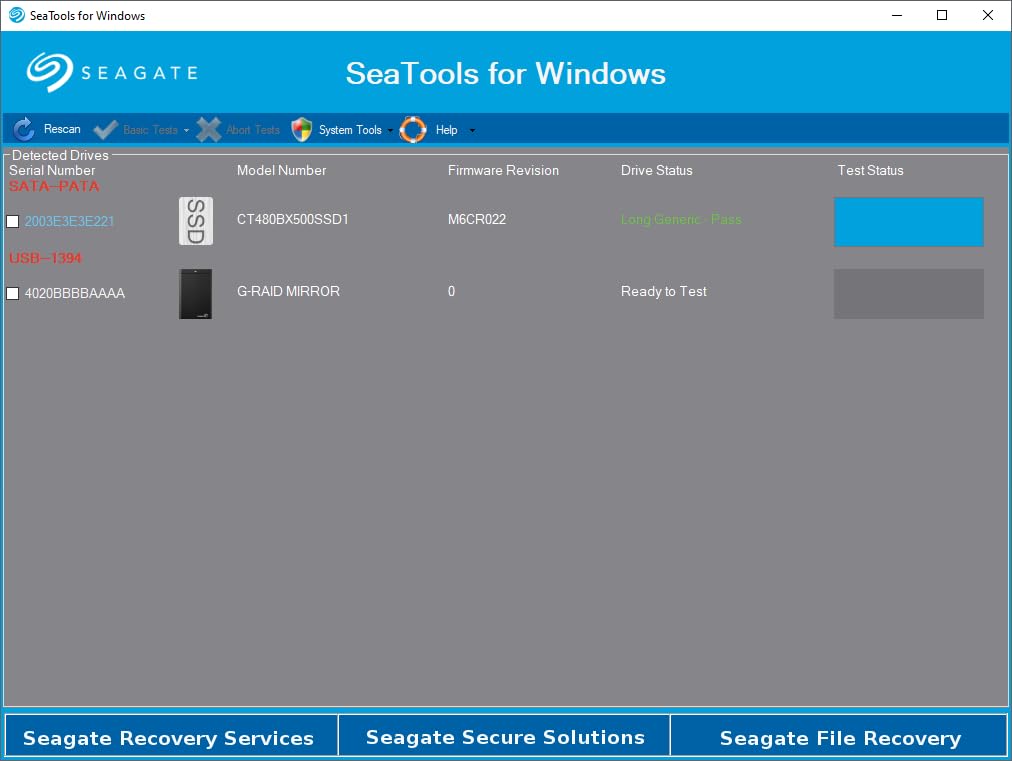This screenshot has width=1012, height=761.
Task: Click model number CT480BX500SSD1
Action: tap(292, 219)
